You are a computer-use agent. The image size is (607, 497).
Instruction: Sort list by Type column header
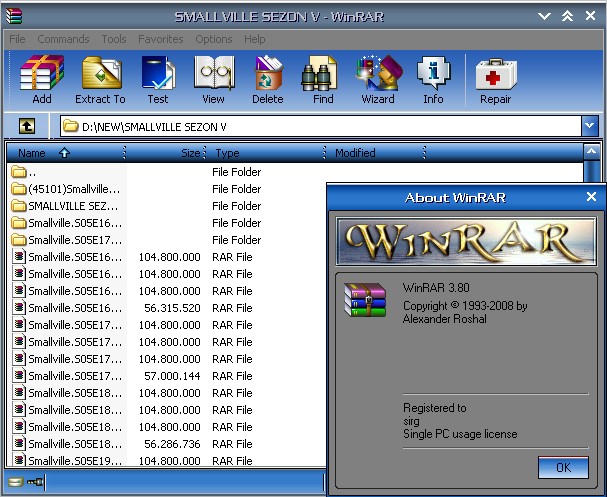coord(264,153)
